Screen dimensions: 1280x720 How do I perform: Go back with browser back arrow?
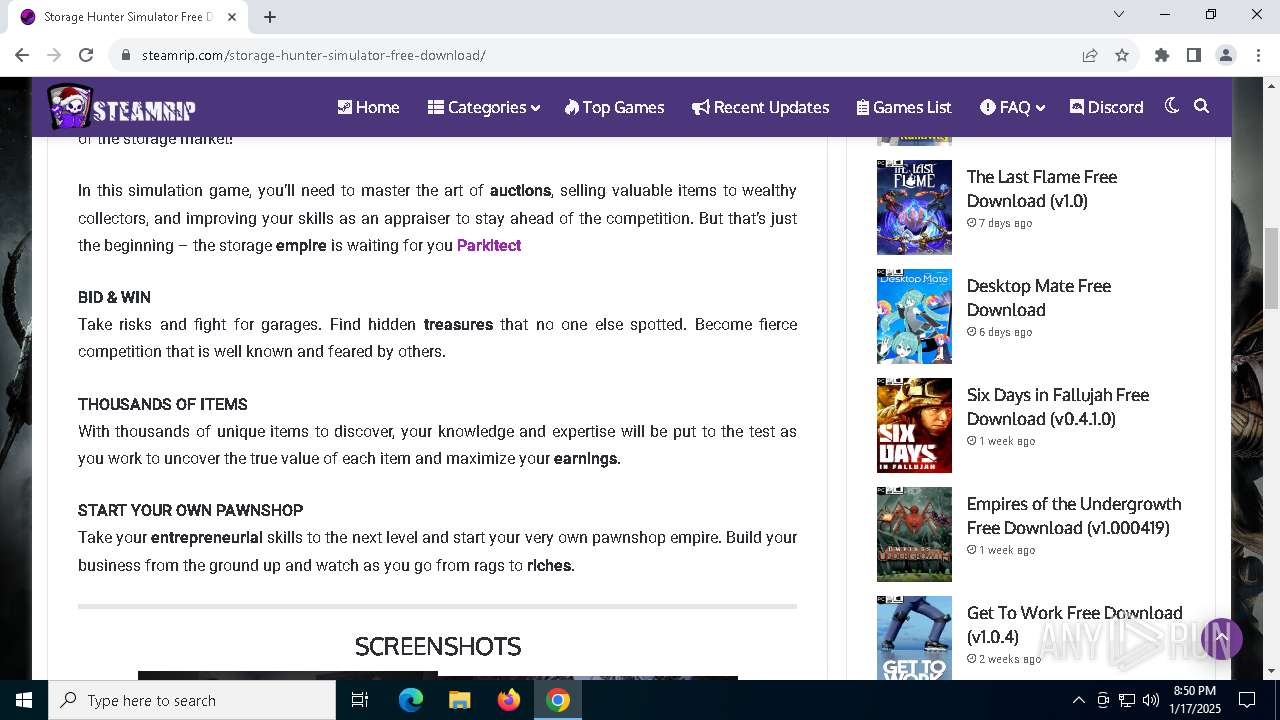click(22, 55)
